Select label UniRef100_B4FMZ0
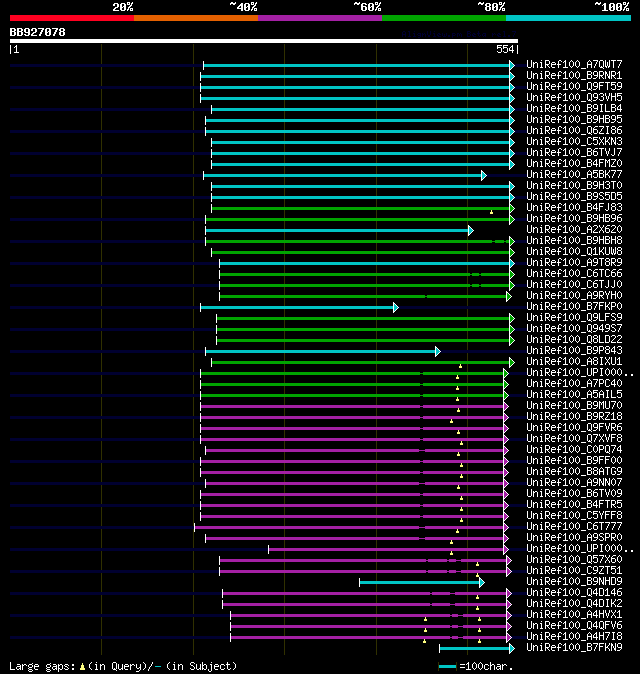 click(x=574, y=163)
